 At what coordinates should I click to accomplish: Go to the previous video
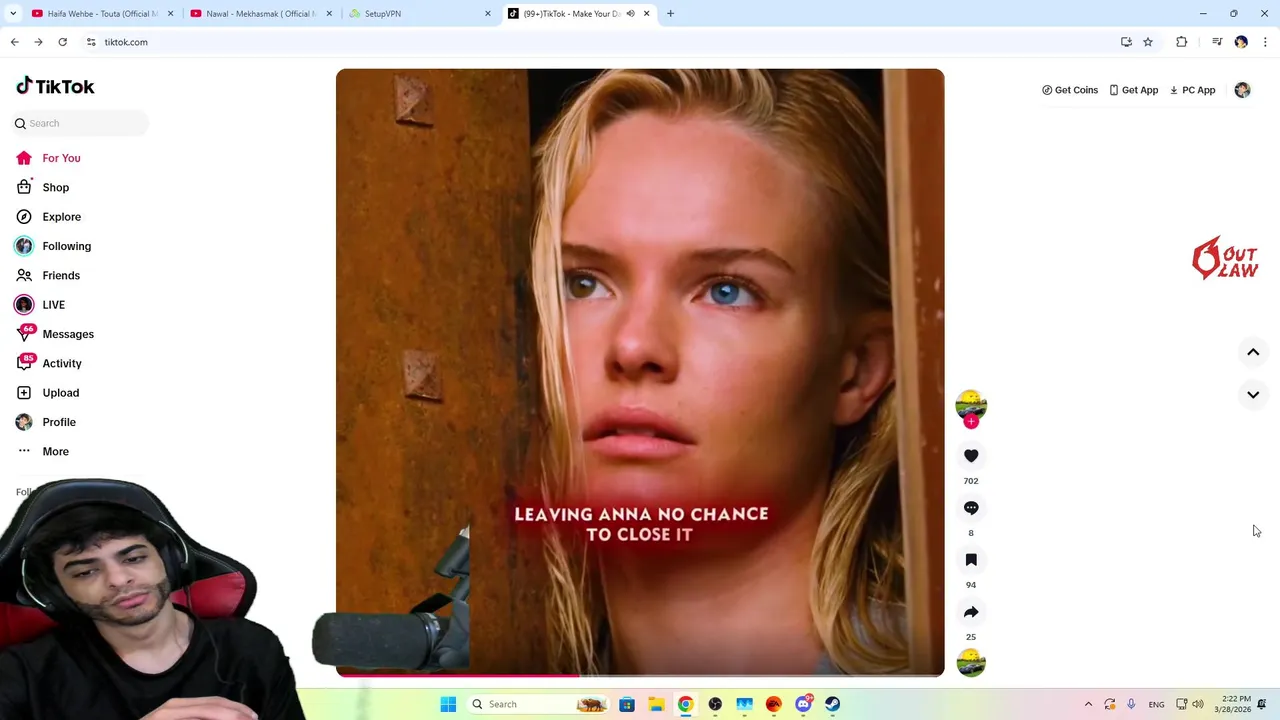[x=1253, y=352]
